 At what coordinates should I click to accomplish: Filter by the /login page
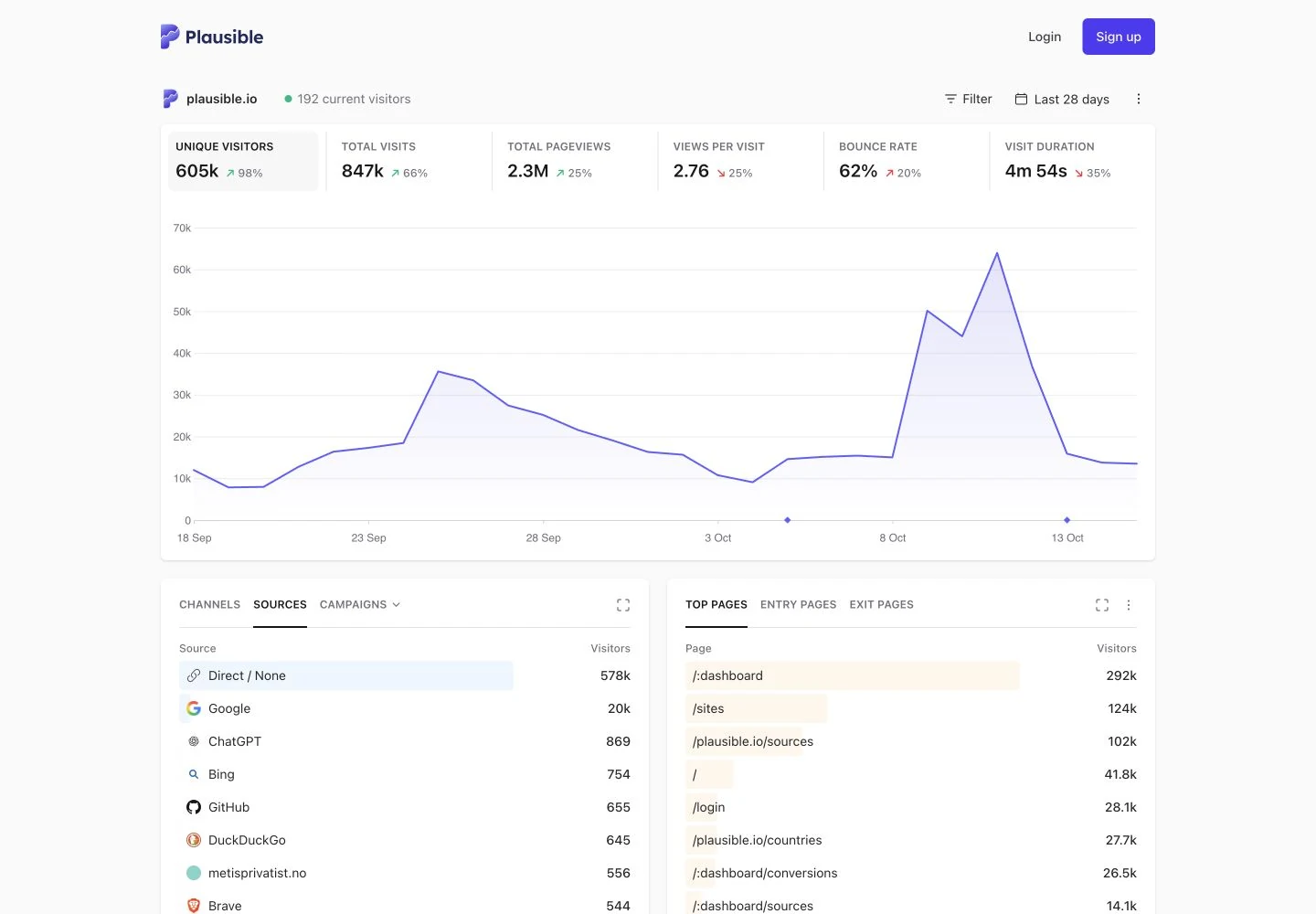click(x=709, y=807)
